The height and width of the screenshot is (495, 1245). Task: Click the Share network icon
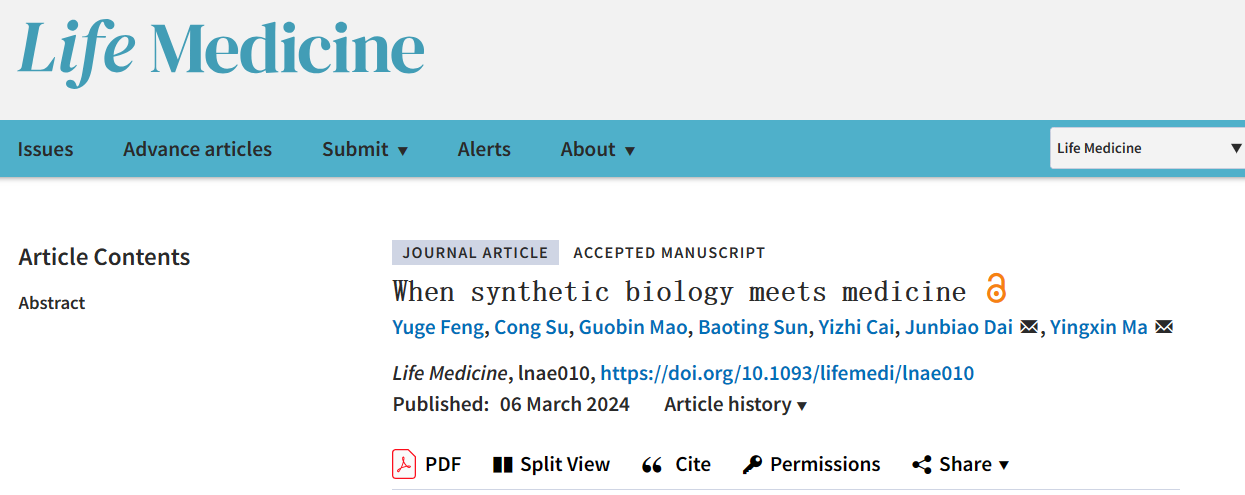pyautogui.click(x=922, y=465)
